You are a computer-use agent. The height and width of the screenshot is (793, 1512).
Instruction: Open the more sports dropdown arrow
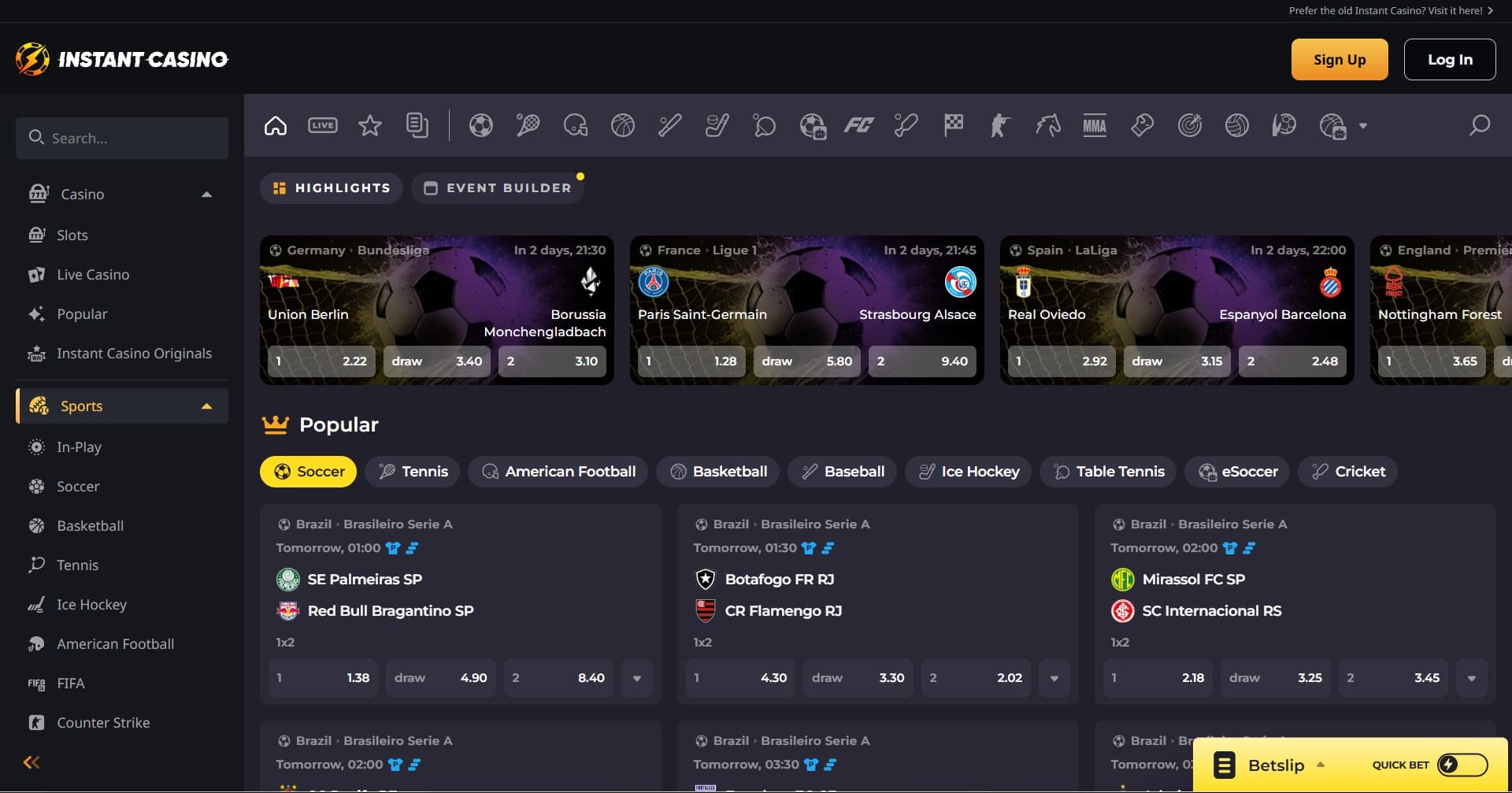tap(1363, 126)
